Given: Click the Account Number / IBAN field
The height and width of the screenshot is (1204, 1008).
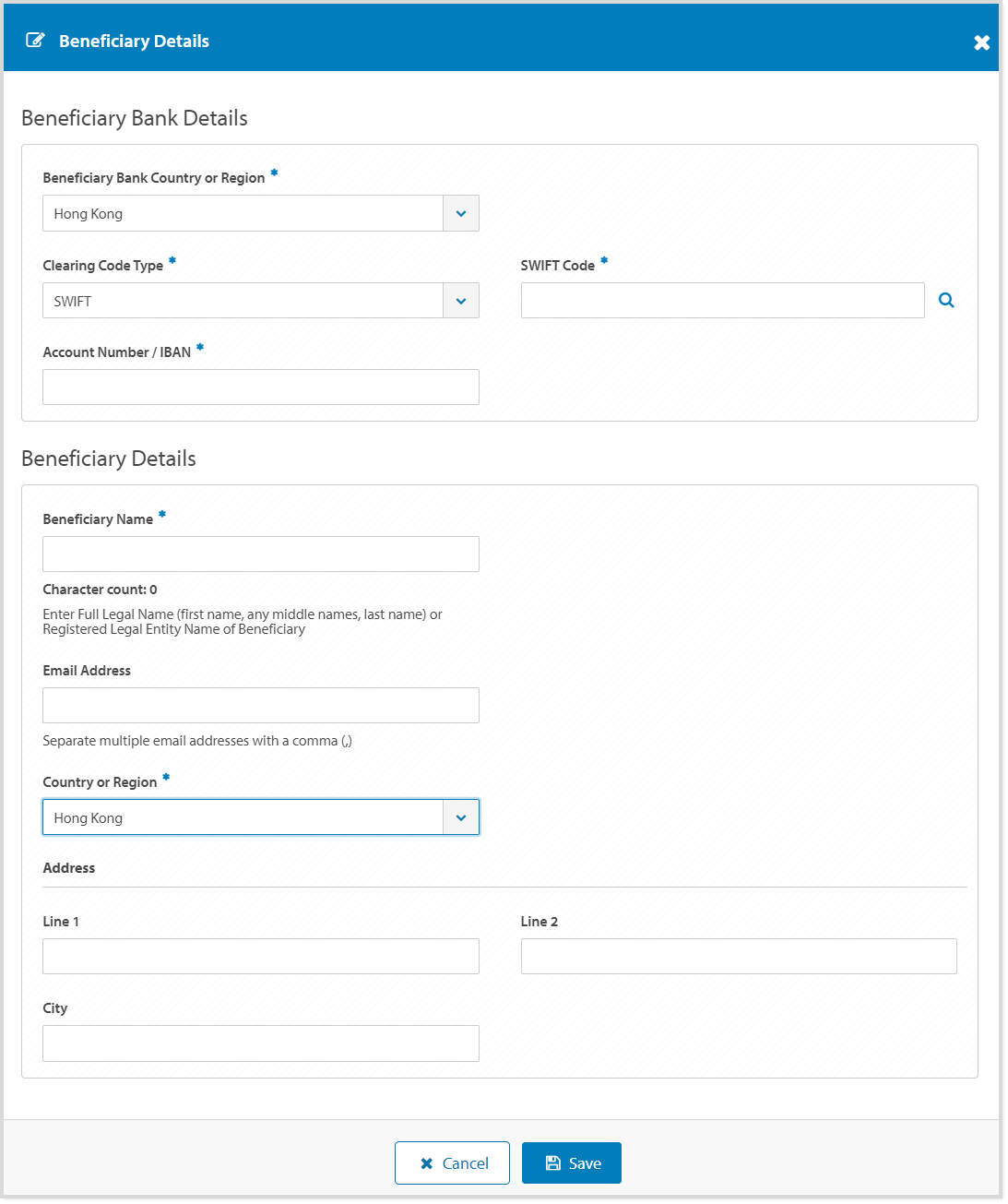Looking at the screenshot, I should 260,387.
